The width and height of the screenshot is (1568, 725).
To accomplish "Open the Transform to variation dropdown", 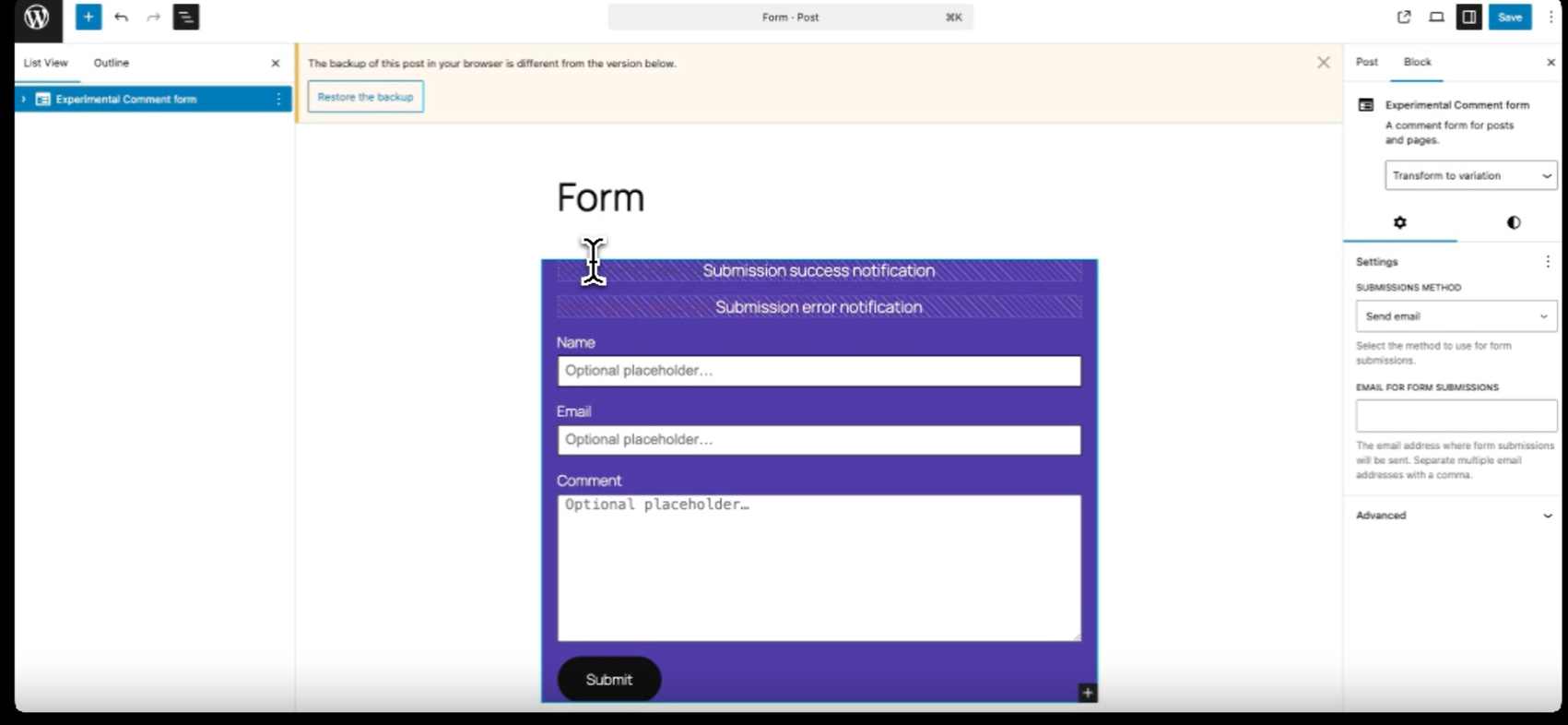I will tap(1470, 175).
